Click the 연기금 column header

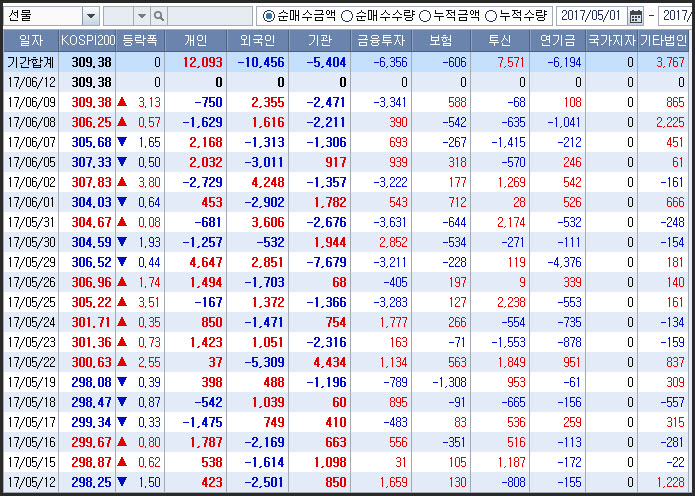[558, 41]
